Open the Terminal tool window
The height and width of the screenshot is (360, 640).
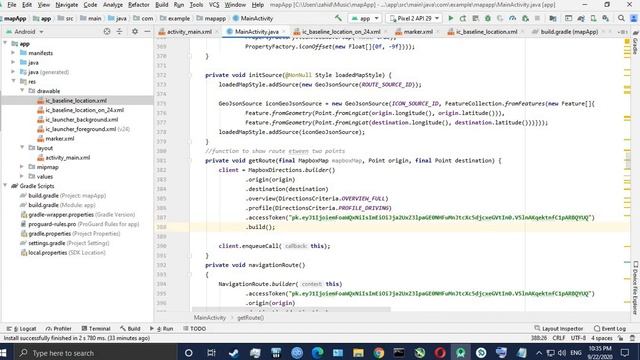96,329
